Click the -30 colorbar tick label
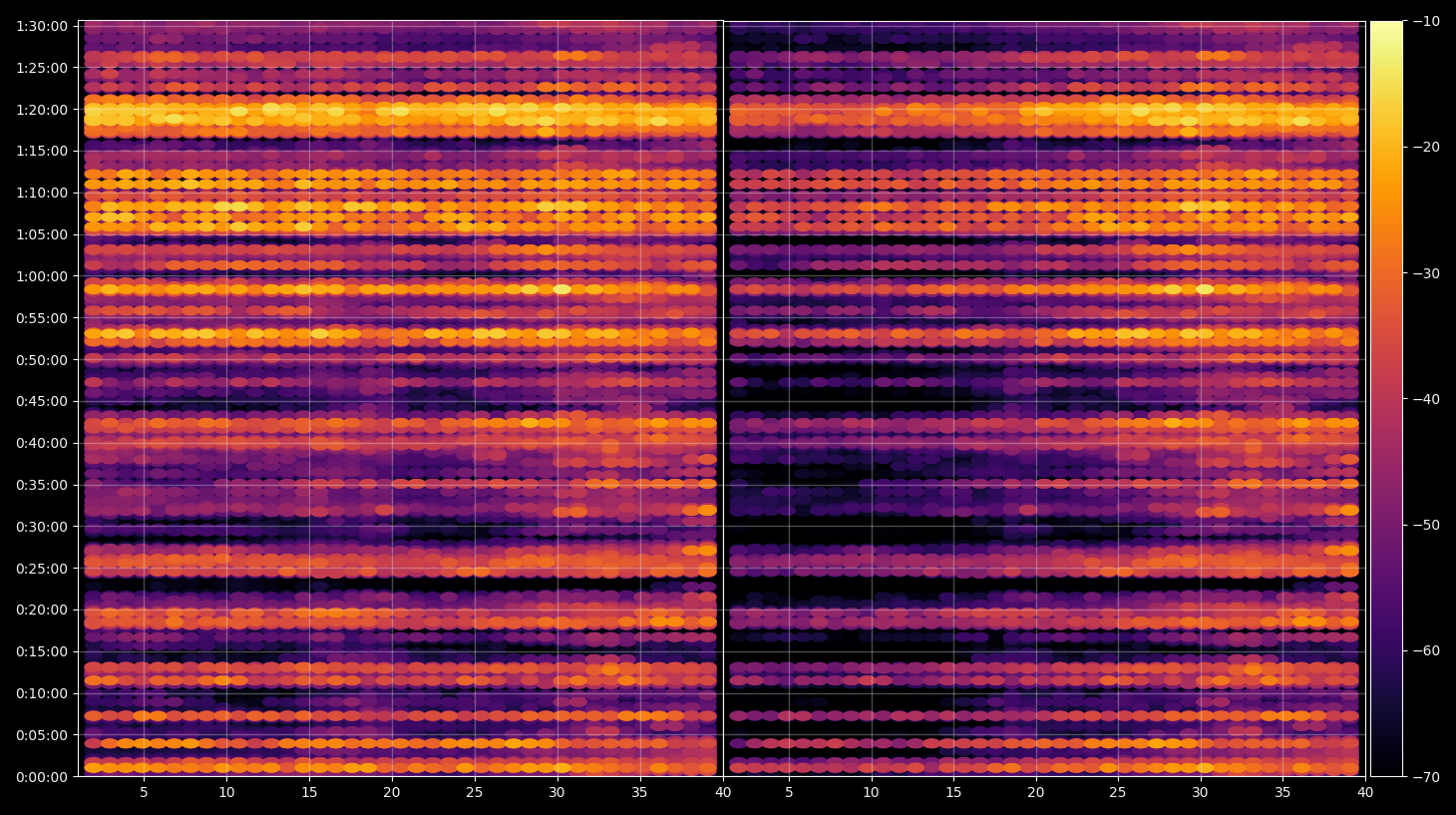Image resolution: width=1456 pixels, height=815 pixels. 1427,273
